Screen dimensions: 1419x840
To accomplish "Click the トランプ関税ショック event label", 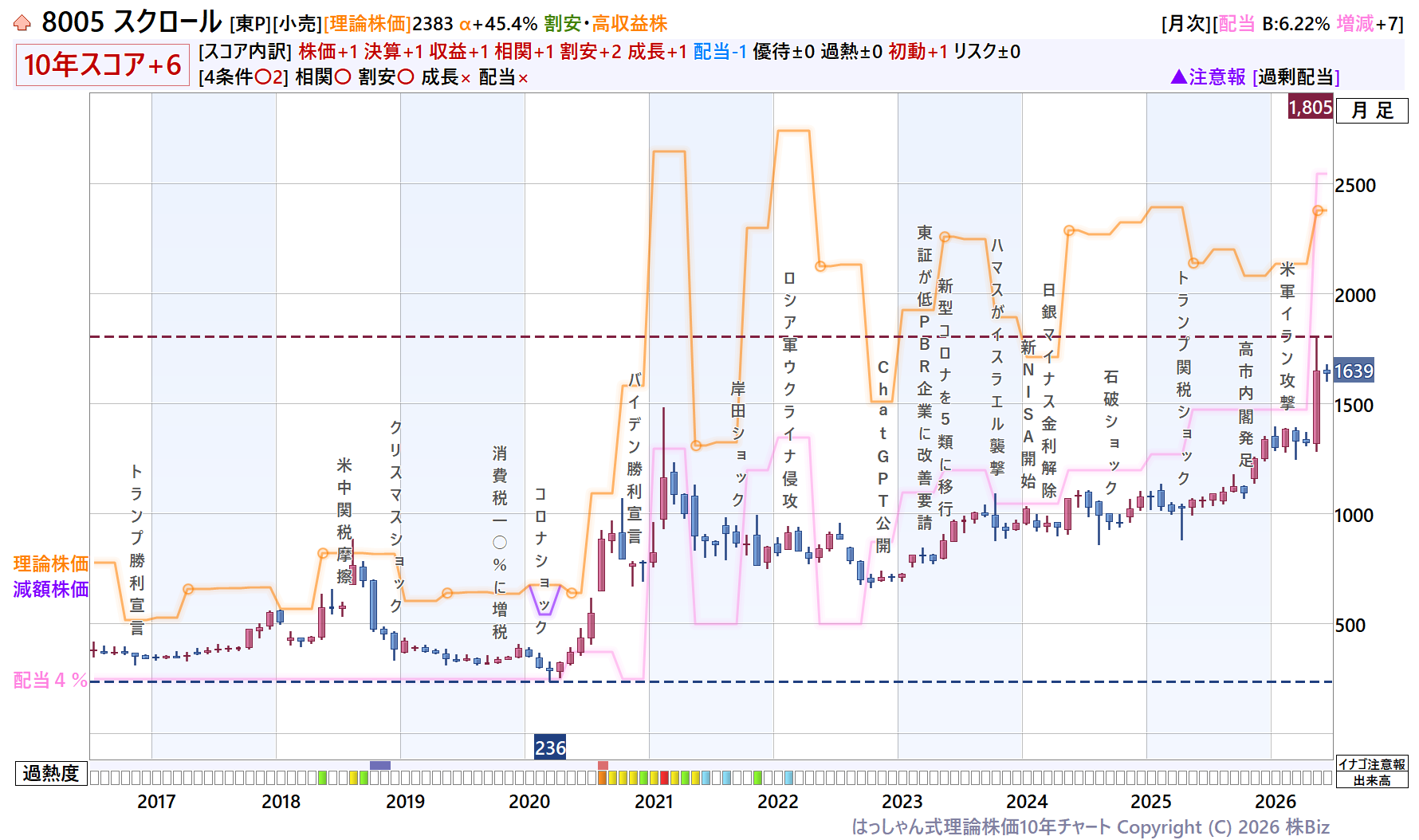I will pyautogui.click(x=1184, y=378).
